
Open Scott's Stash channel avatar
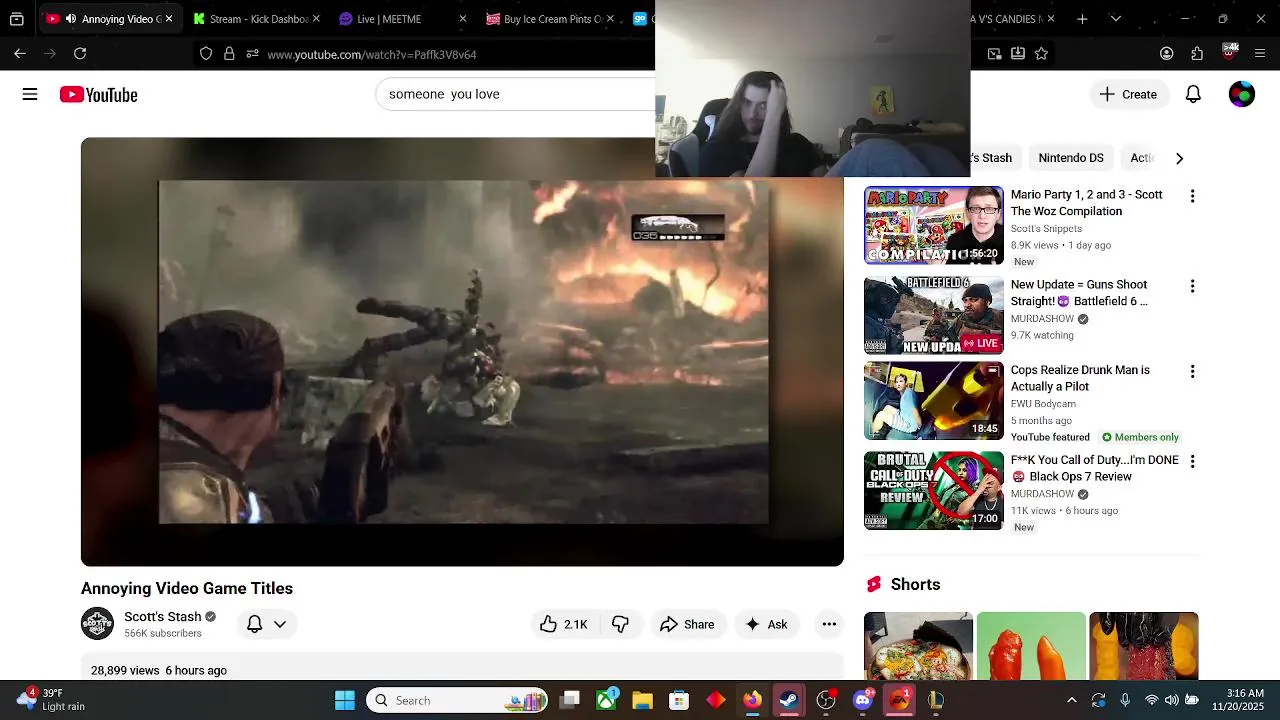click(97, 624)
